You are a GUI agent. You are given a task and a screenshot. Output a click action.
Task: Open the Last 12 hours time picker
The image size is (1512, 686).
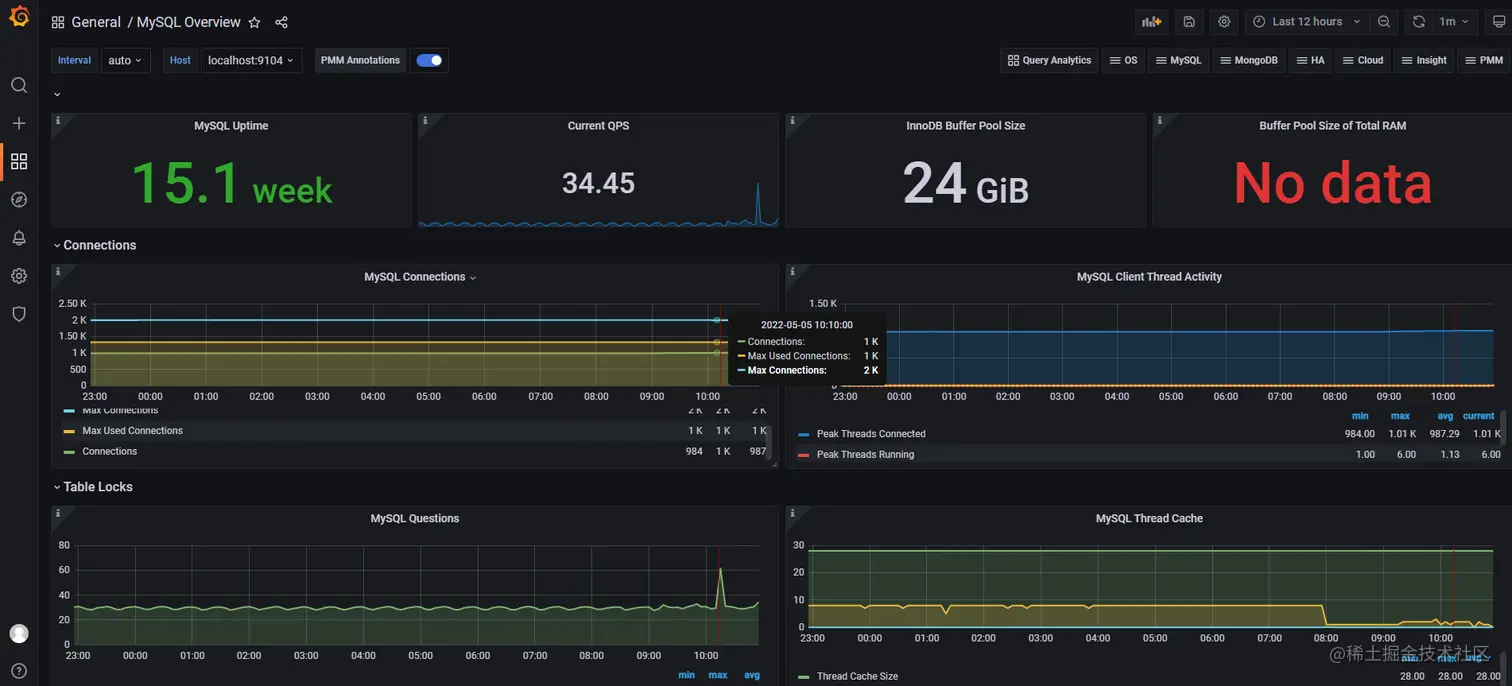pos(1306,21)
